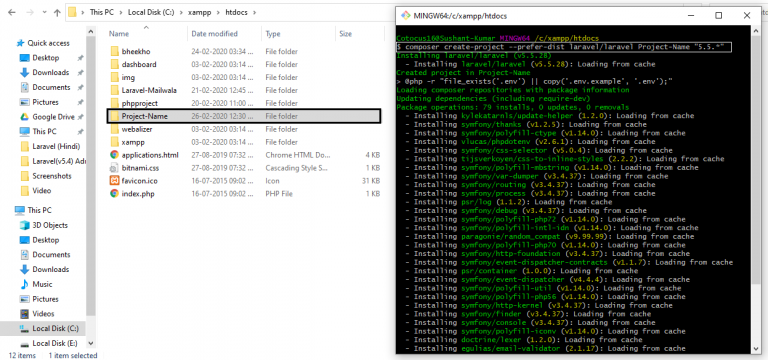Select htdocs in the address breadcrumb
Screen dimensions: 768x360
(x=237, y=13)
